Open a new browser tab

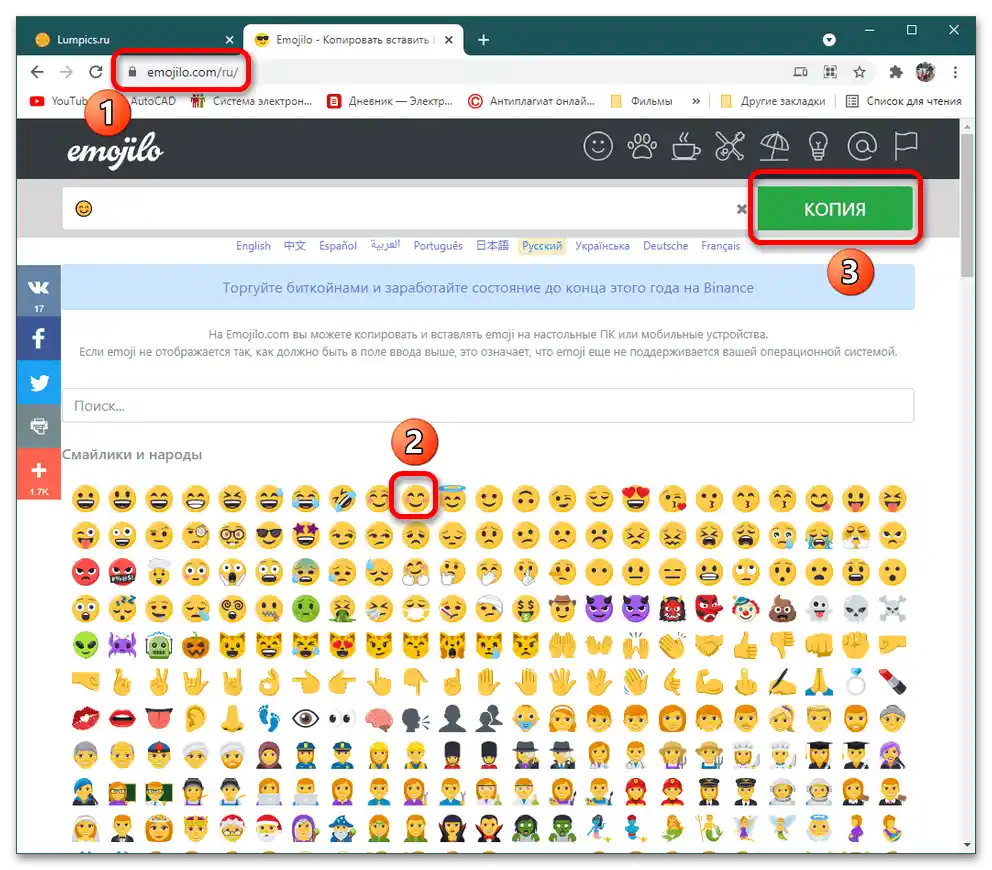(x=483, y=40)
